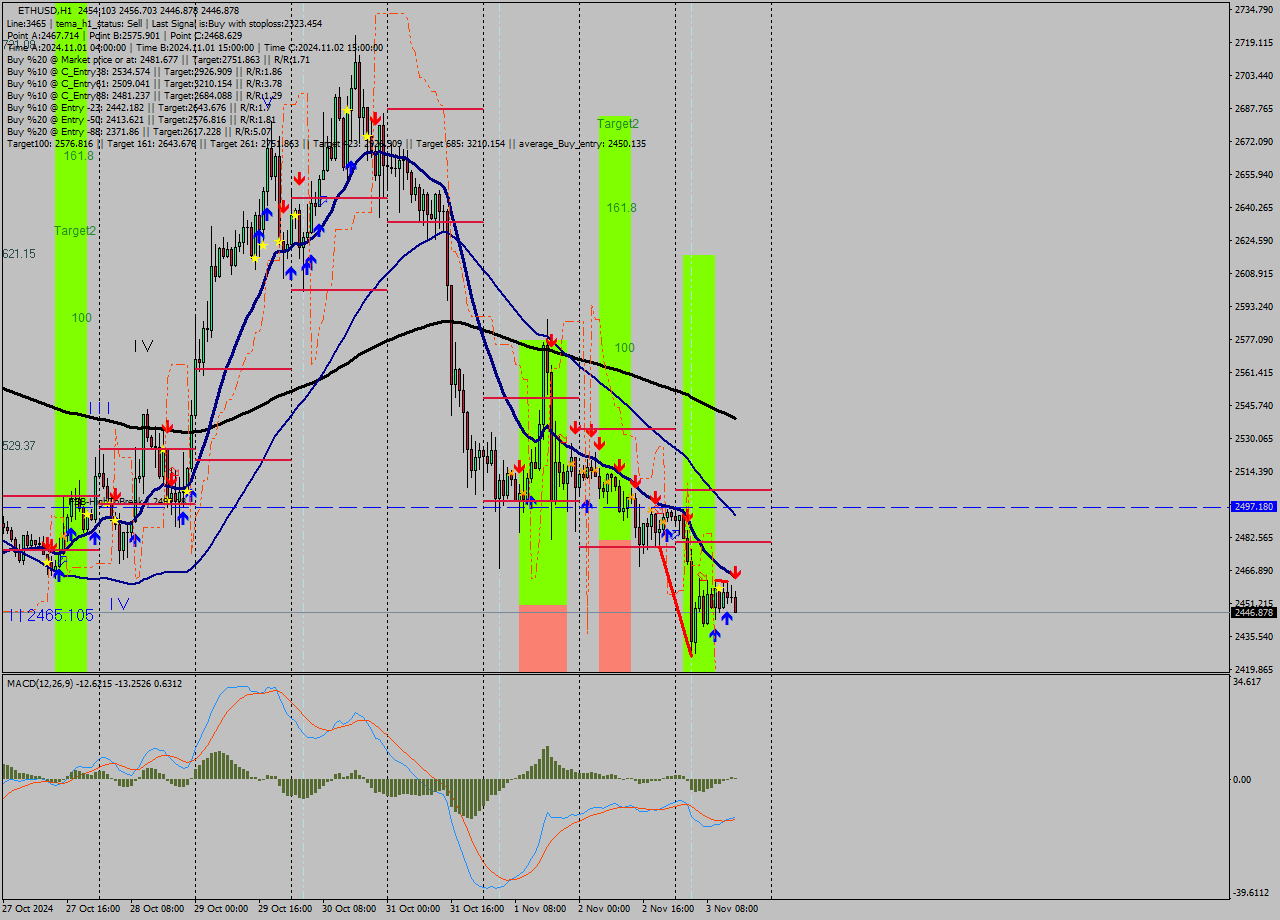The image size is (1280, 920).
Task: Click the Target2 label above the middle green bar
Action: [618, 124]
